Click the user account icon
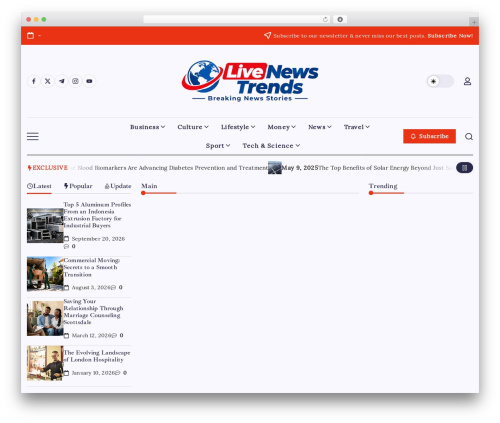Screen dimensions: 500x423 coord(467,81)
